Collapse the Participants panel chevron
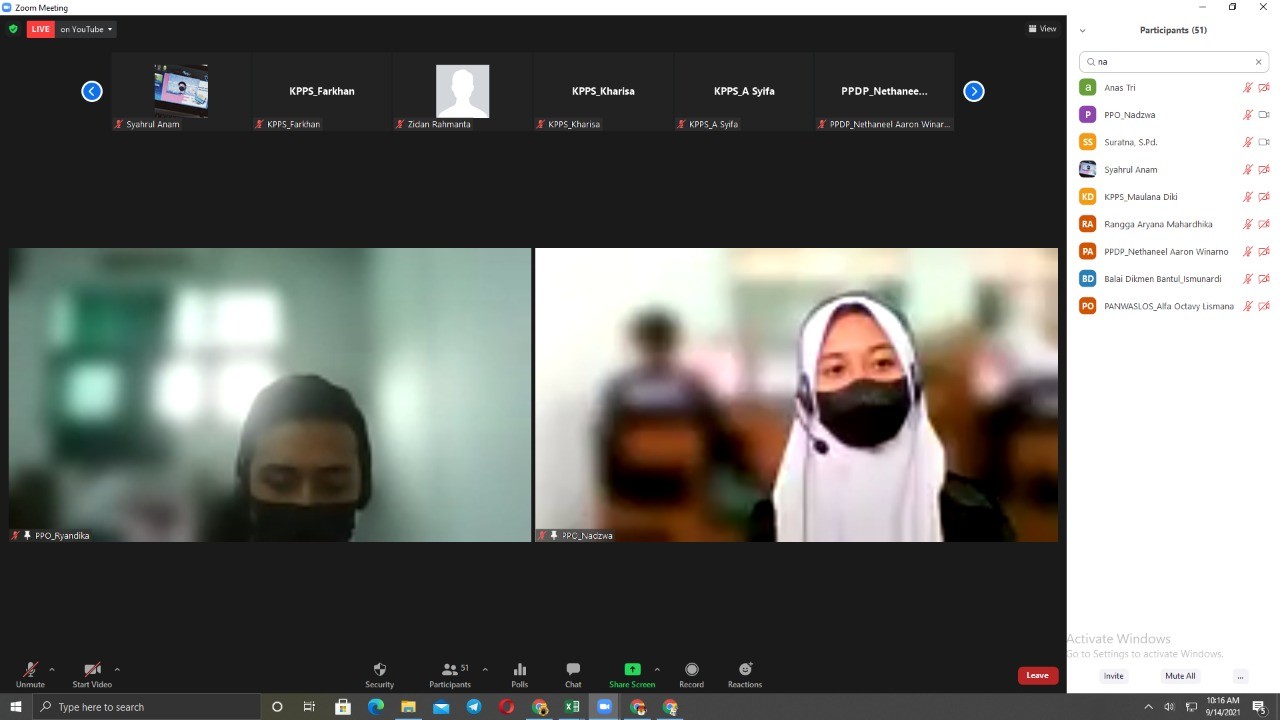The height and width of the screenshot is (720, 1280). 1082,30
